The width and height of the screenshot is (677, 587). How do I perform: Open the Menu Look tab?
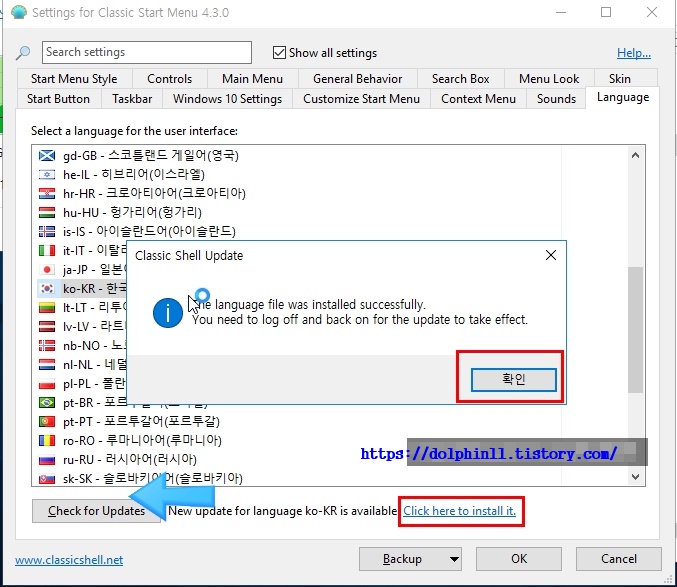coord(549,79)
